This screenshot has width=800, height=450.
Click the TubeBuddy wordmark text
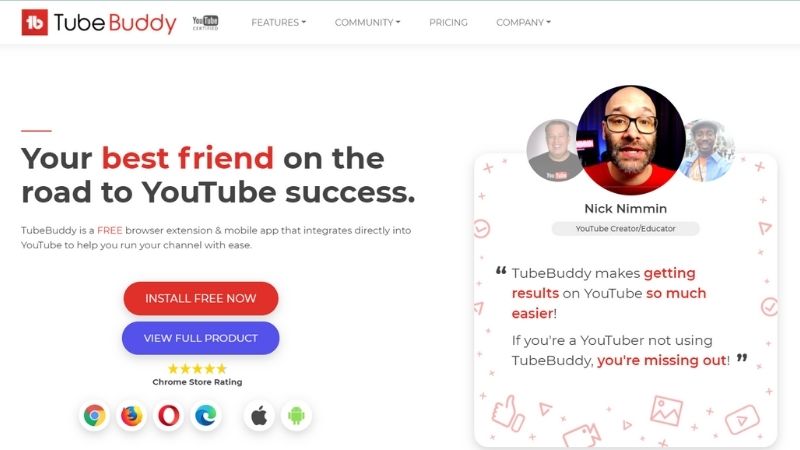click(115, 23)
